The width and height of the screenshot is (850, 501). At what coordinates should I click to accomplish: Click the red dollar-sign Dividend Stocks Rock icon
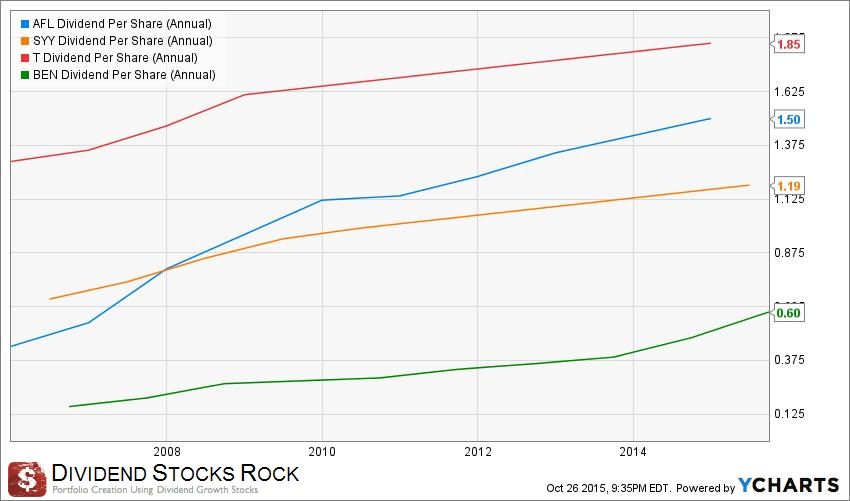coord(27,479)
